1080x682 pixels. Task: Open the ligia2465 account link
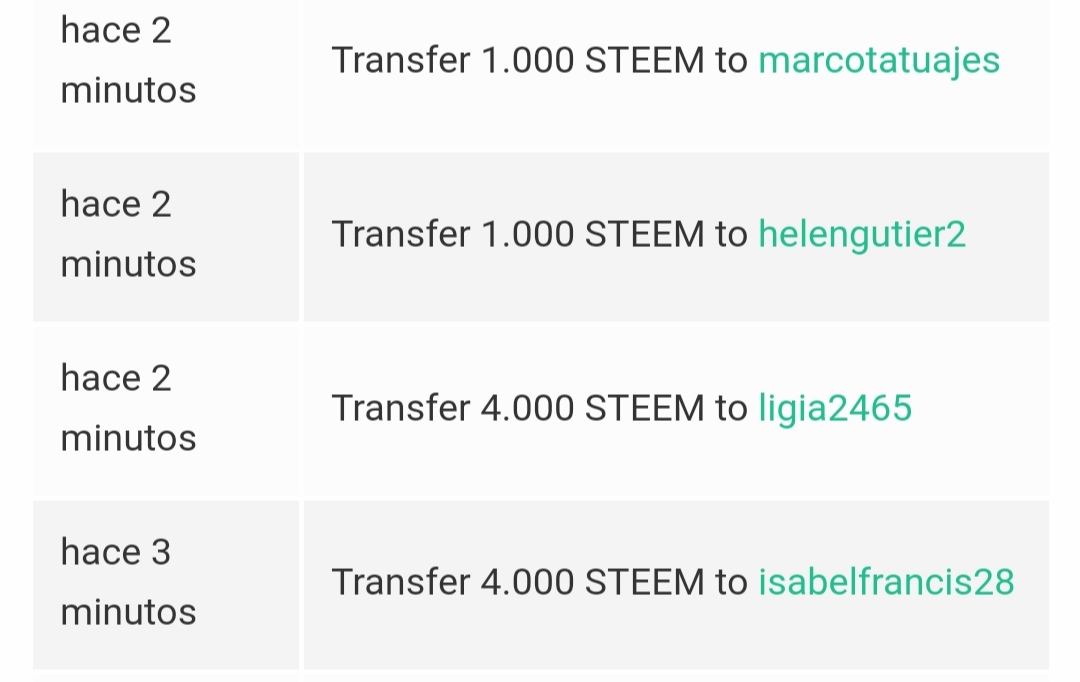(x=835, y=409)
